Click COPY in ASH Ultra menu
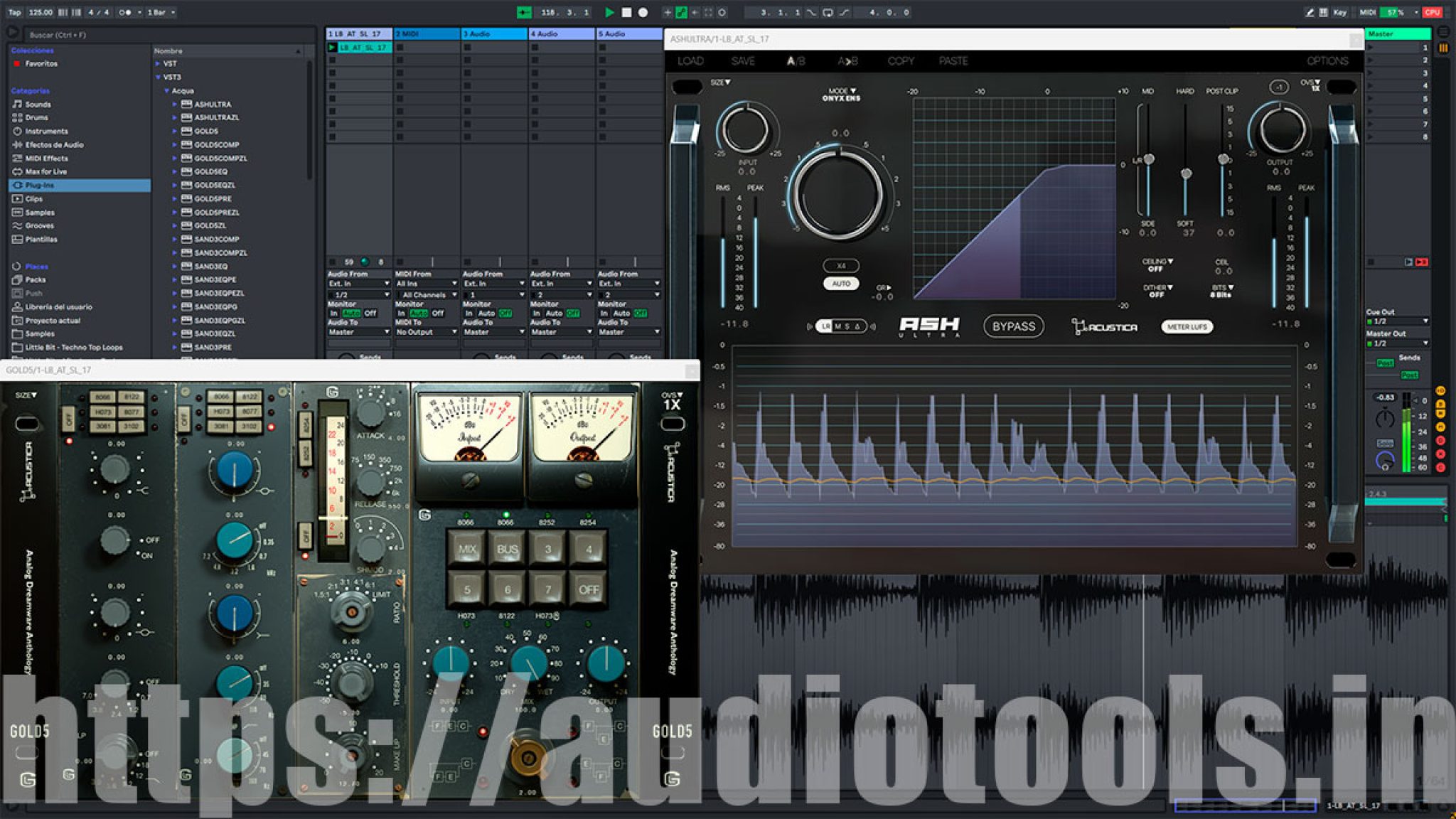Viewport: 1456px width, 819px height. coord(901,61)
